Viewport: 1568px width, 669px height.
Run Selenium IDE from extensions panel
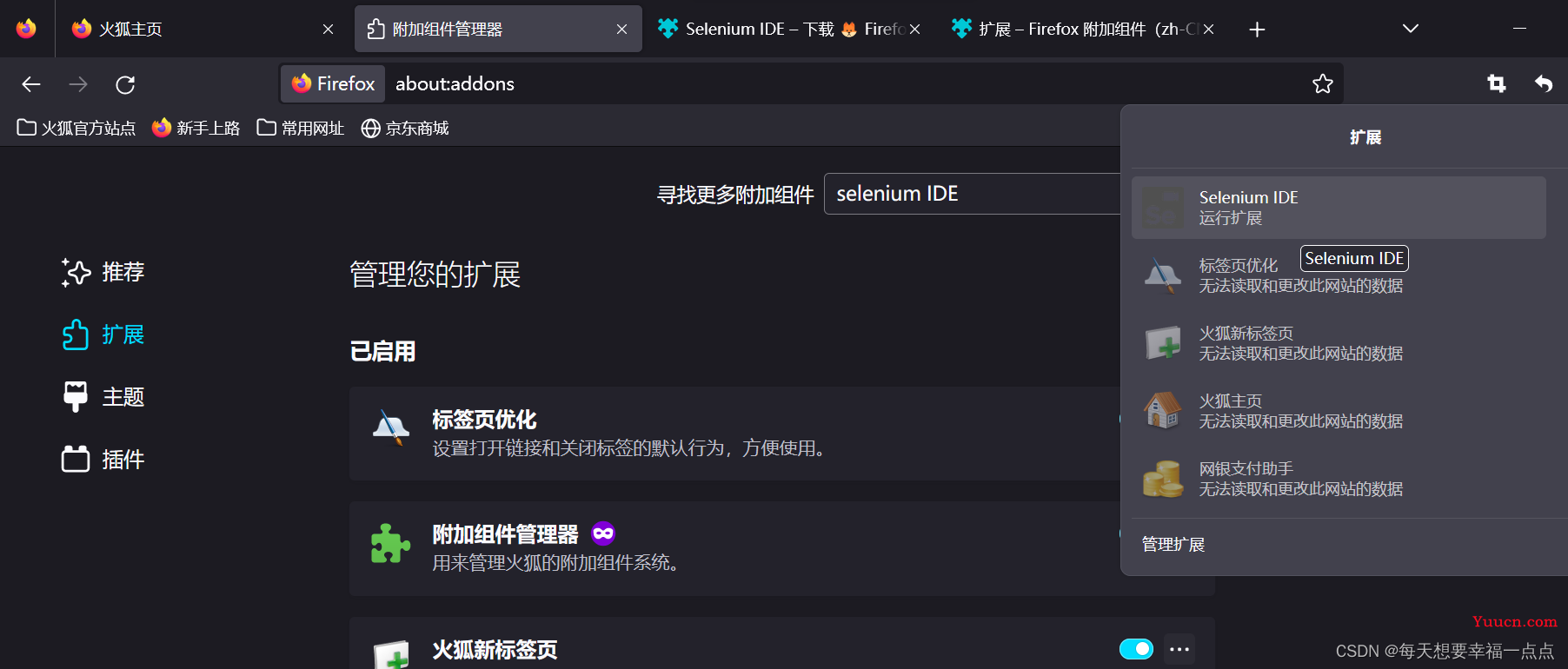pyautogui.click(x=1339, y=208)
